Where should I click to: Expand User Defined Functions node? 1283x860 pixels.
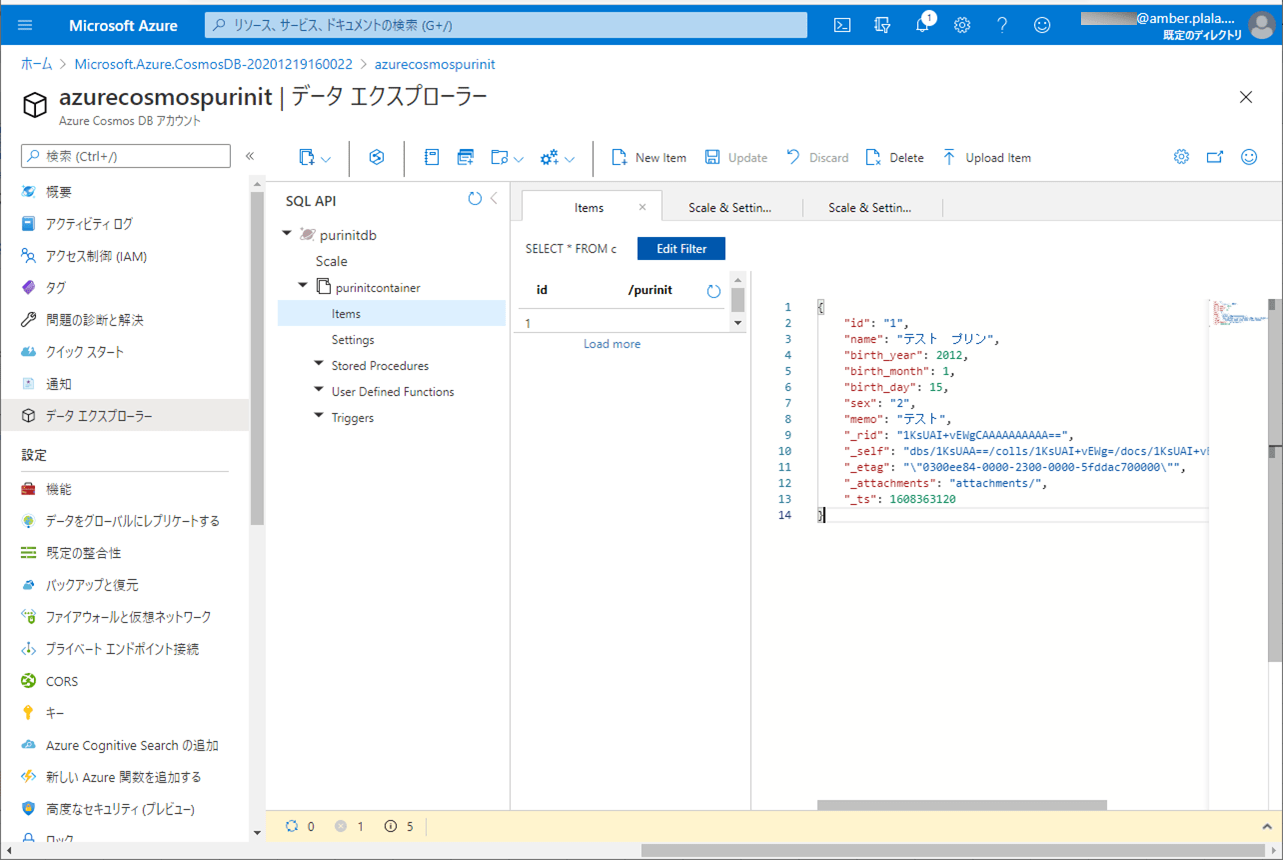(x=319, y=390)
